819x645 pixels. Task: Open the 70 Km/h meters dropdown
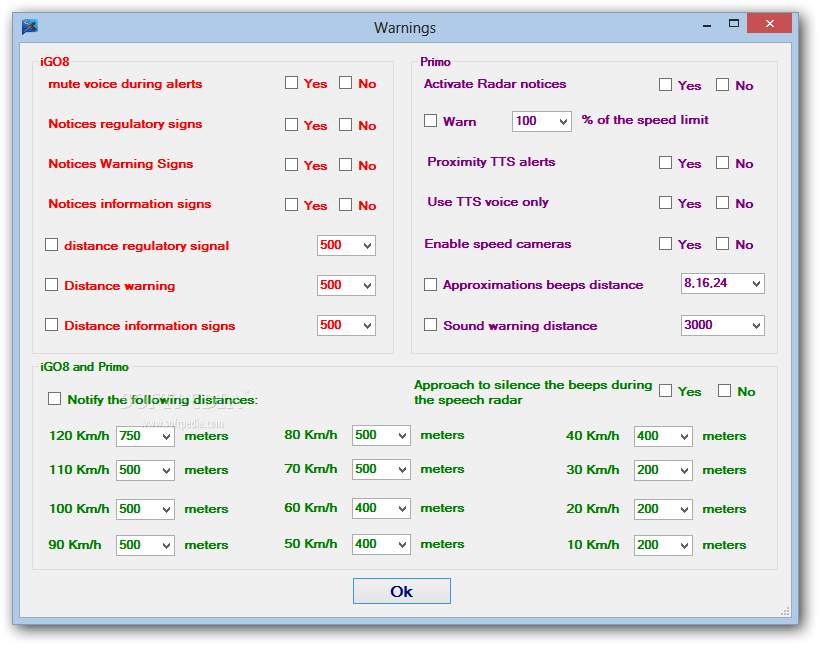tap(381, 469)
